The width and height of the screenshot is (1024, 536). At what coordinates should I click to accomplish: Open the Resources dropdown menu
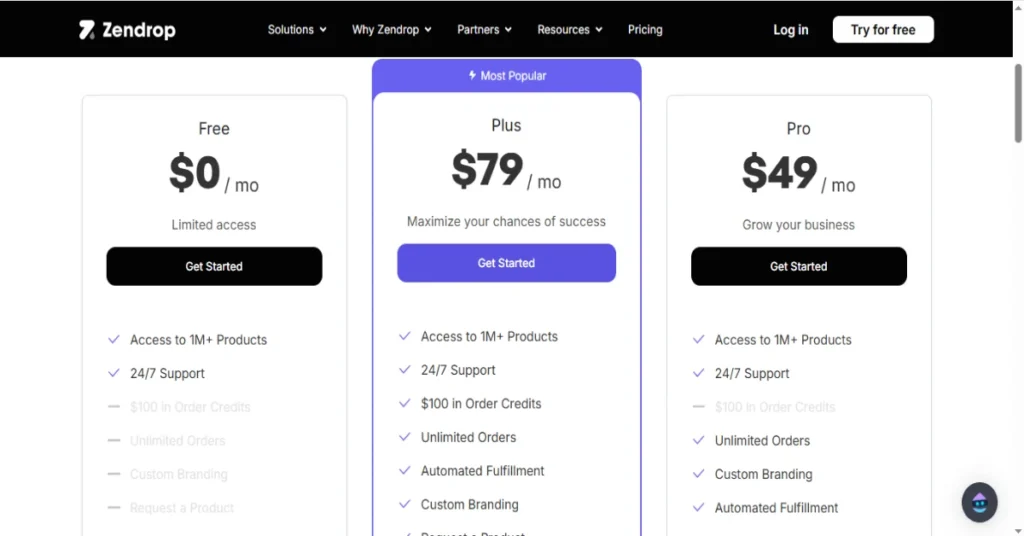[x=570, y=29]
